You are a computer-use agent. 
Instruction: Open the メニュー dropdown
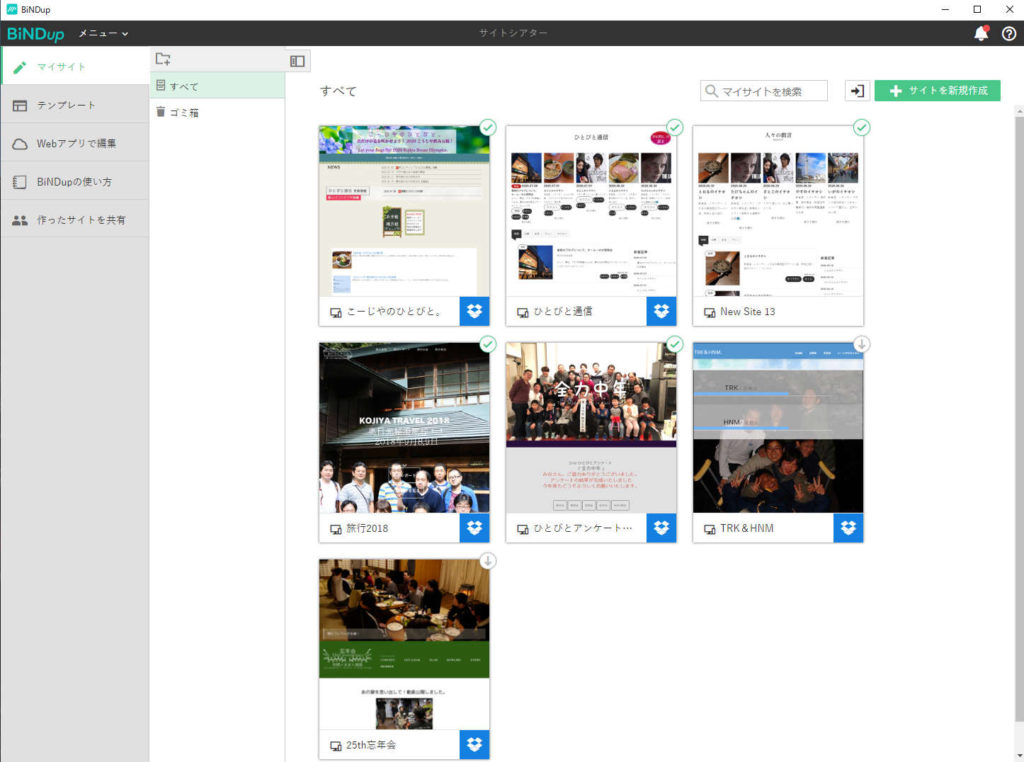pos(104,33)
